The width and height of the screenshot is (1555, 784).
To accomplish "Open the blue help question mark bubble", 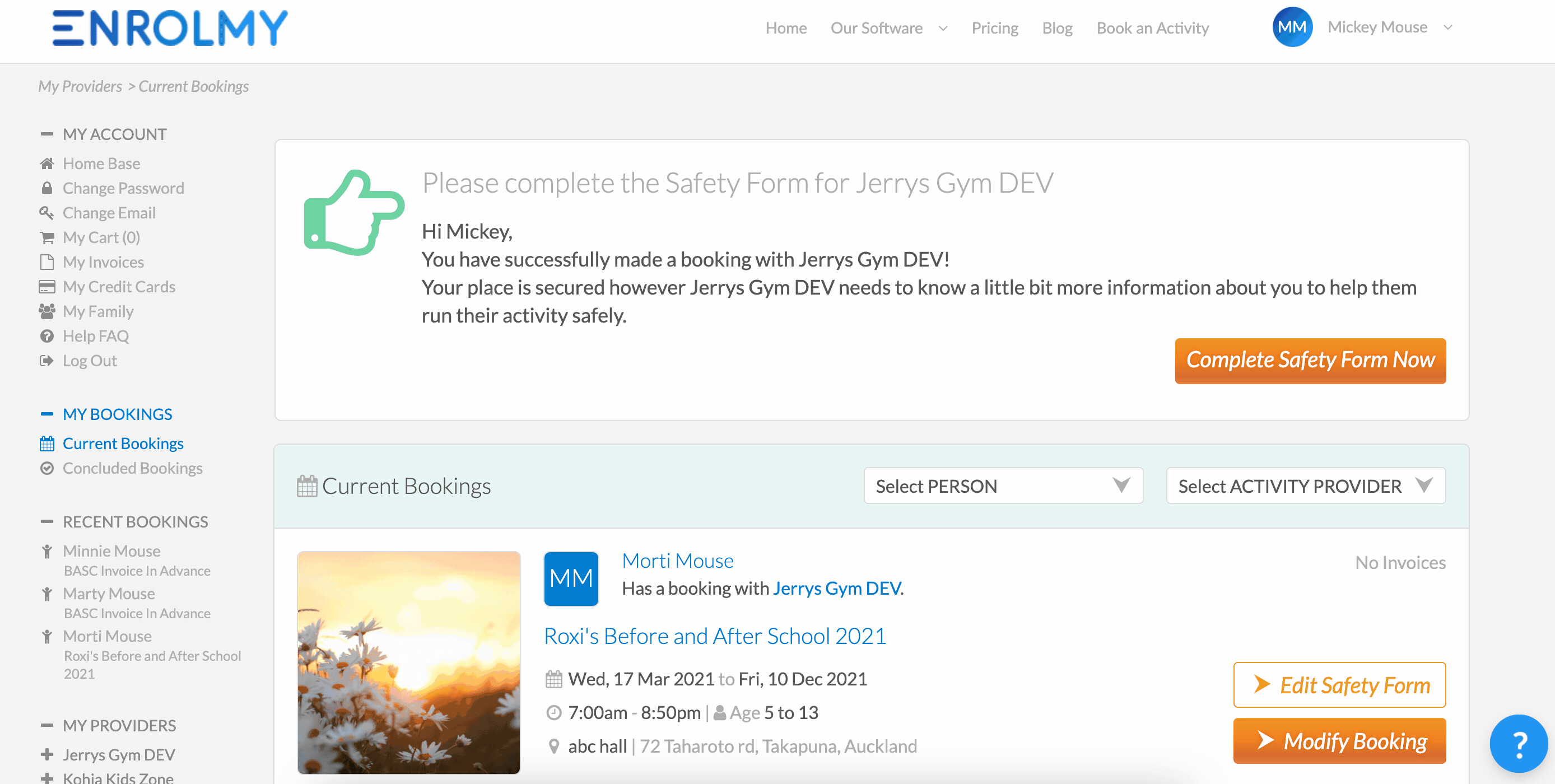I will point(1517,744).
